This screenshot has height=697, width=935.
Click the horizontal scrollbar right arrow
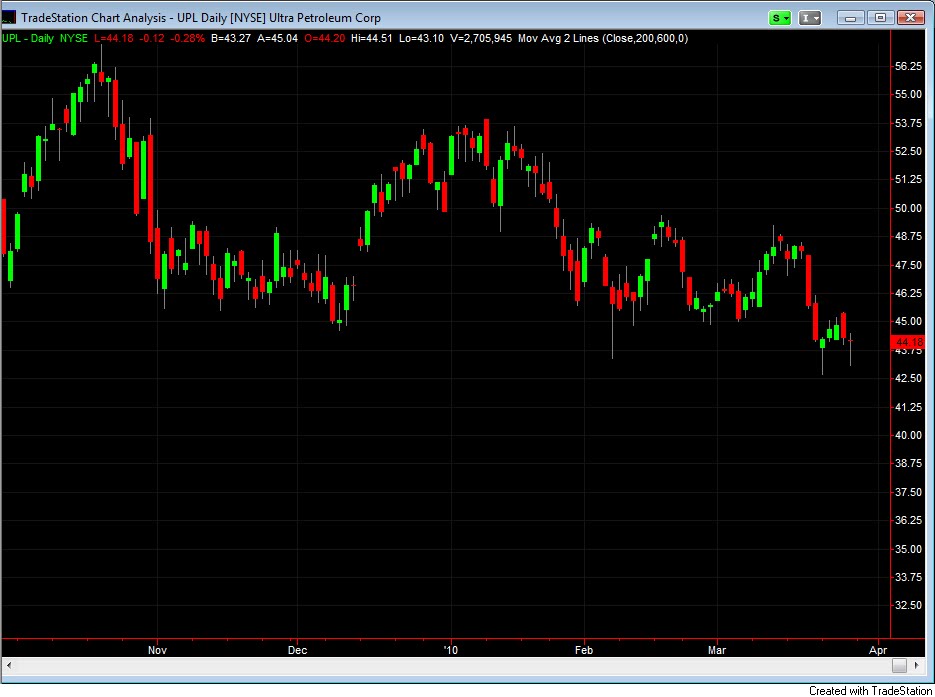point(917,665)
